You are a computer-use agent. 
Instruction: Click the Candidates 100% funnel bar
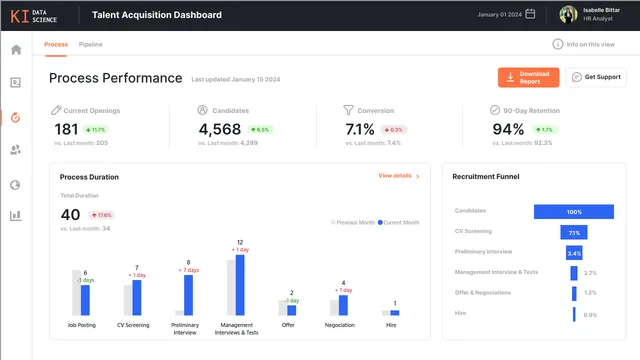(574, 212)
